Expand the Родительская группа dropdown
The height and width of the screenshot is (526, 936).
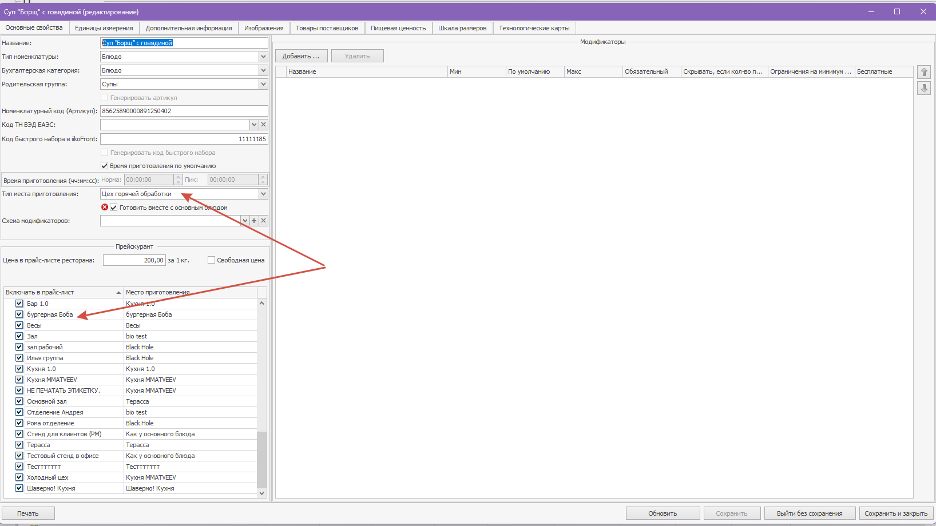coord(262,85)
